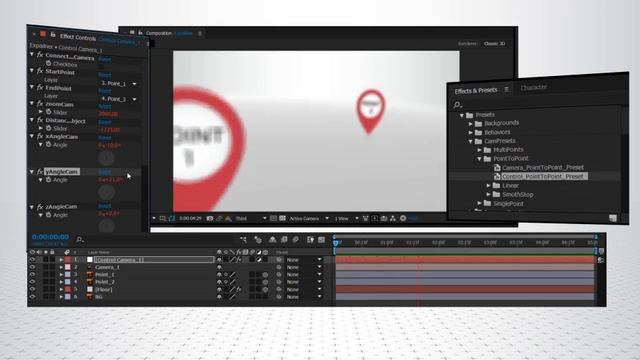
Task: Open the Active Camera view dropdown
Action: pos(309,218)
